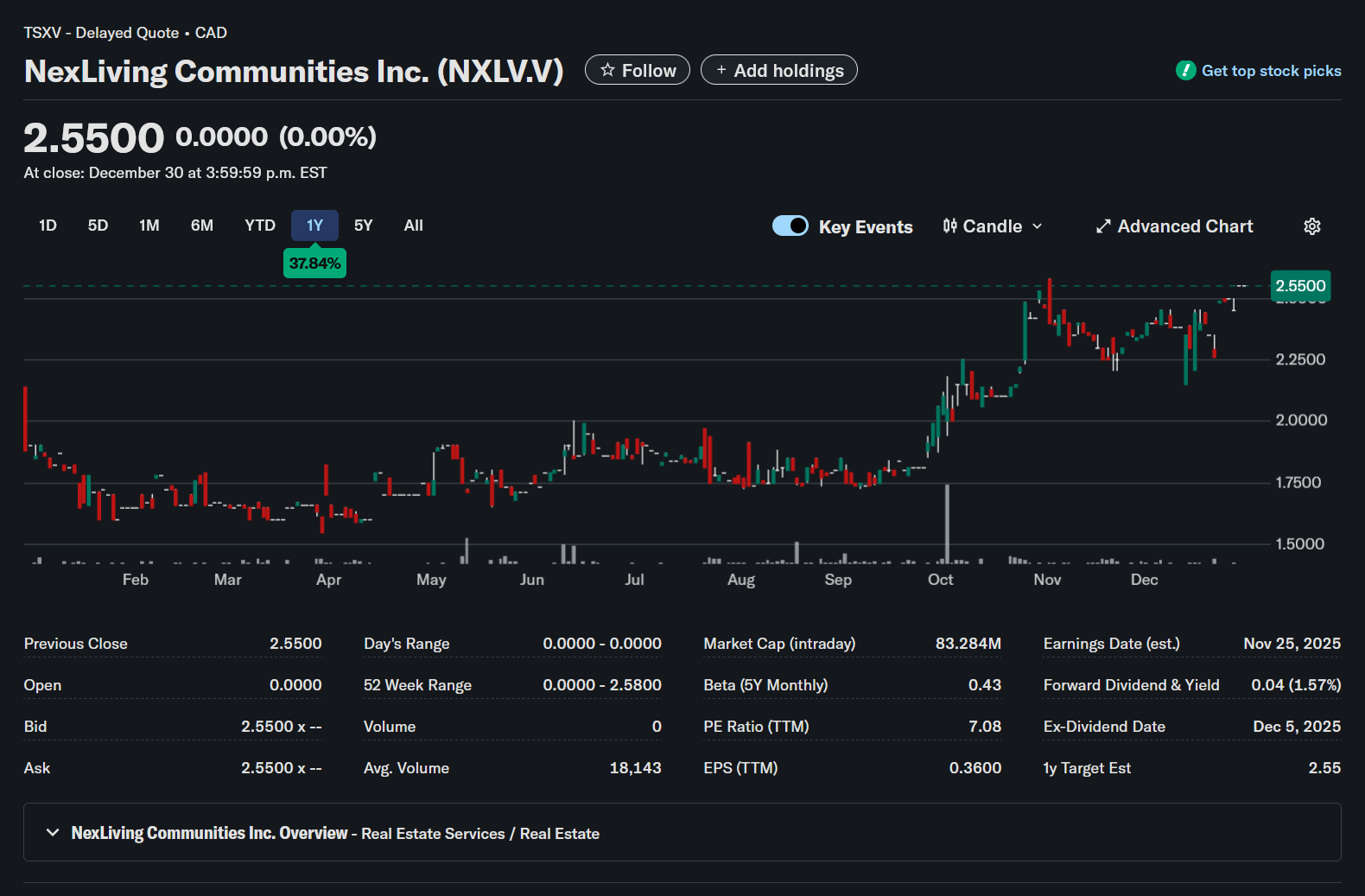Click the Open value 0.0000

[x=295, y=685]
